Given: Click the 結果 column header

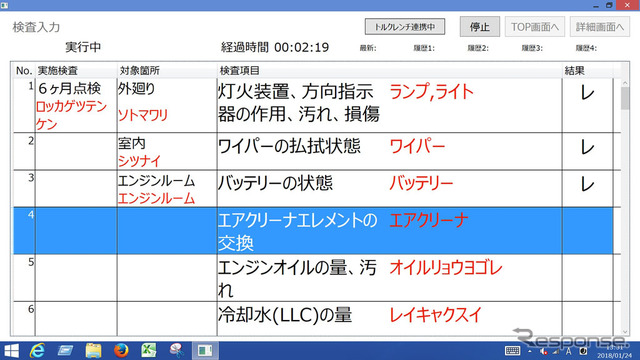Looking at the screenshot, I should pyautogui.click(x=588, y=71).
